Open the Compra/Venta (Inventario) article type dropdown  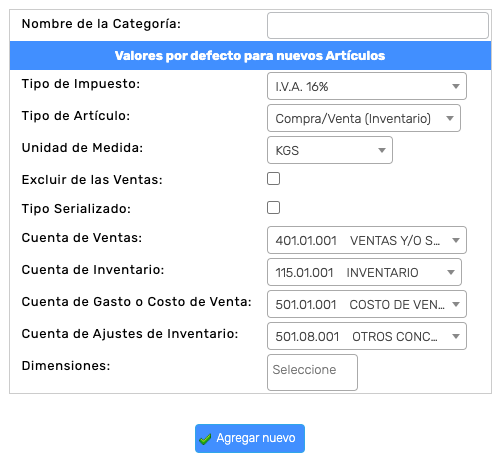tap(364, 118)
